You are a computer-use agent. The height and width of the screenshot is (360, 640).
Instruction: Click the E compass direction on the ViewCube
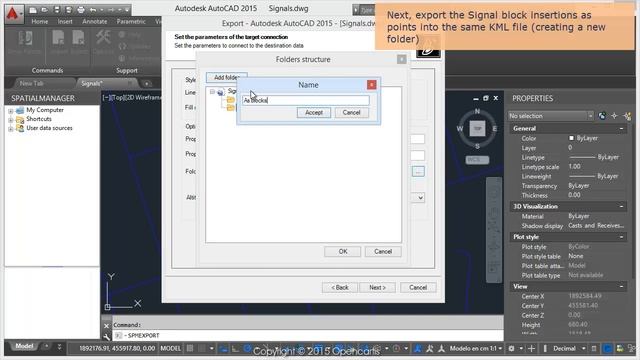[x=495, y=129]
